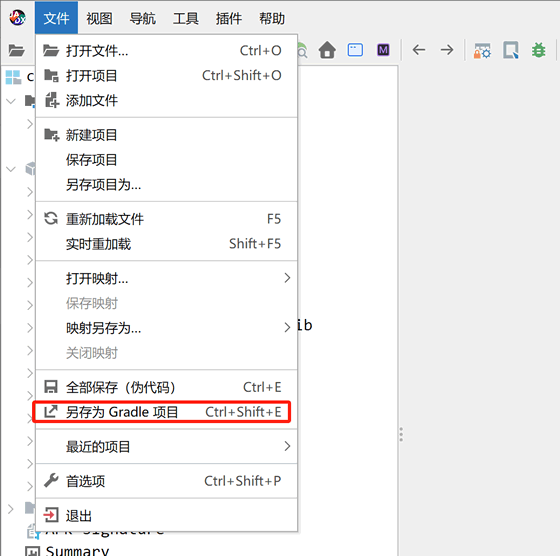
Task: Click the deobfuscation lock-gear icon
Action: [x=482, y=50]
